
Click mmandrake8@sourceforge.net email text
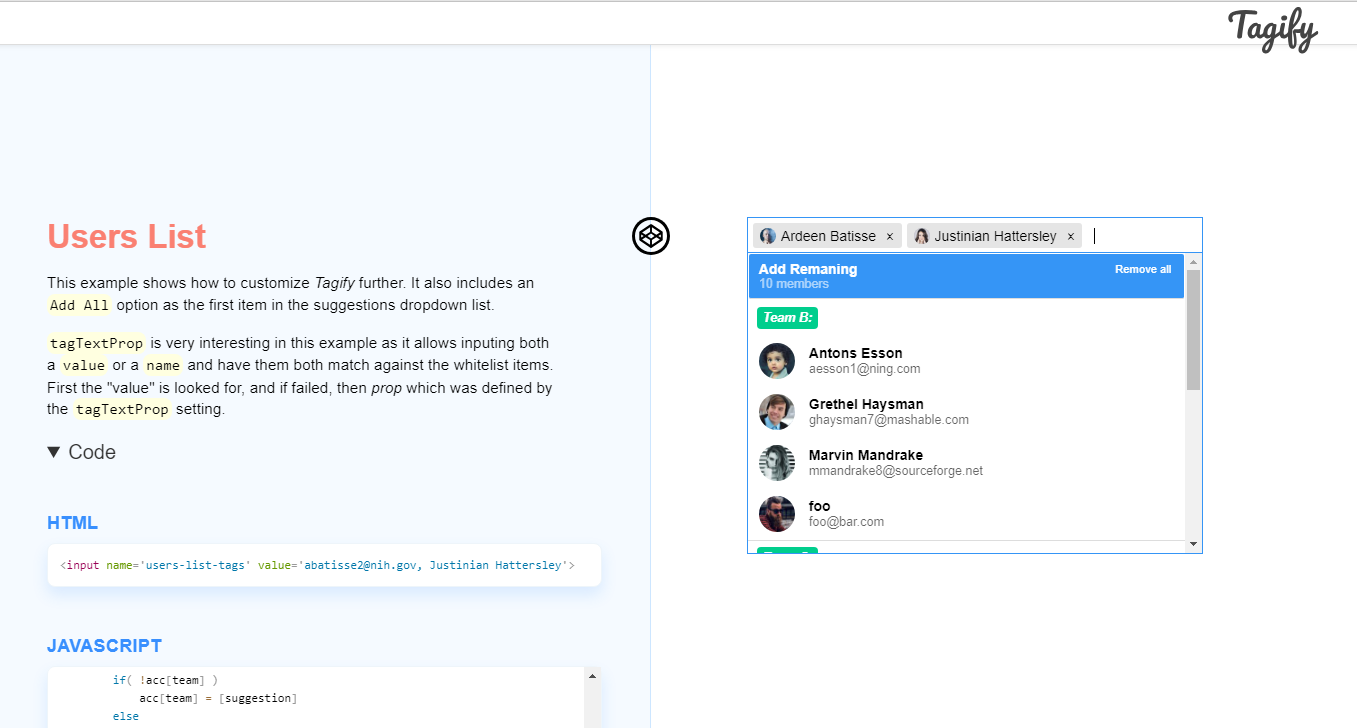[x=896, y=471]
